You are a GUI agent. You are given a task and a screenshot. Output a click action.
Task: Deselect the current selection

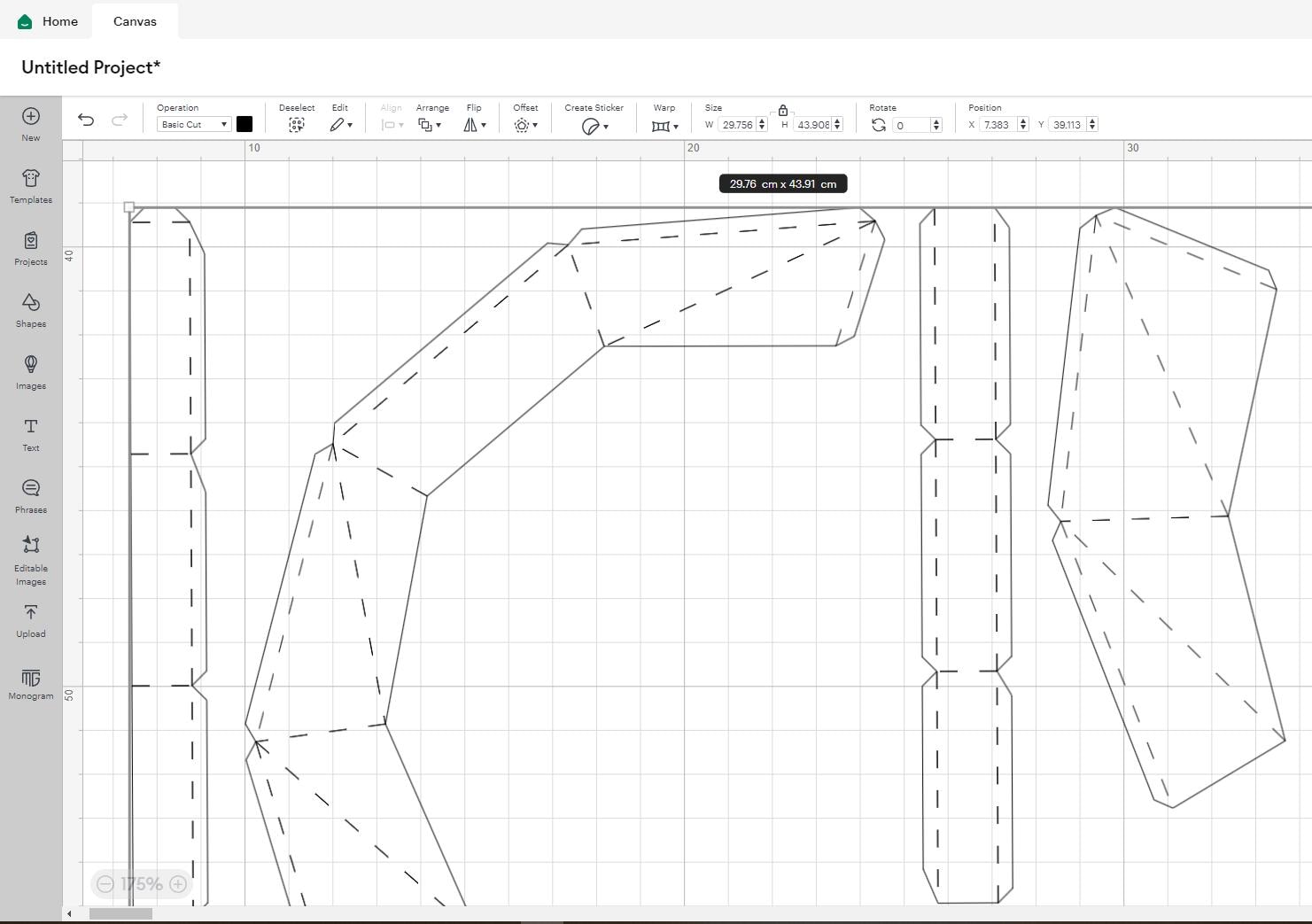tap(297, 125)
